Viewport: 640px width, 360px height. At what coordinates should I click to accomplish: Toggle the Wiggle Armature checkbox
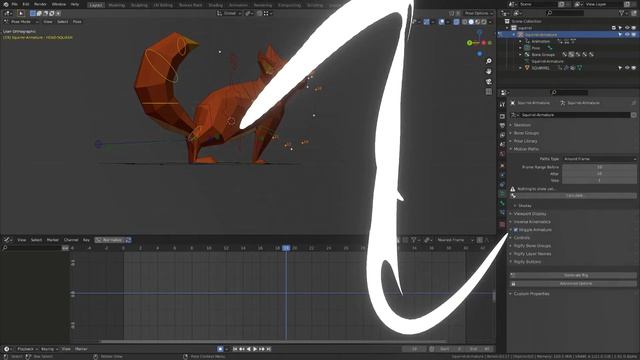[516, 230]
